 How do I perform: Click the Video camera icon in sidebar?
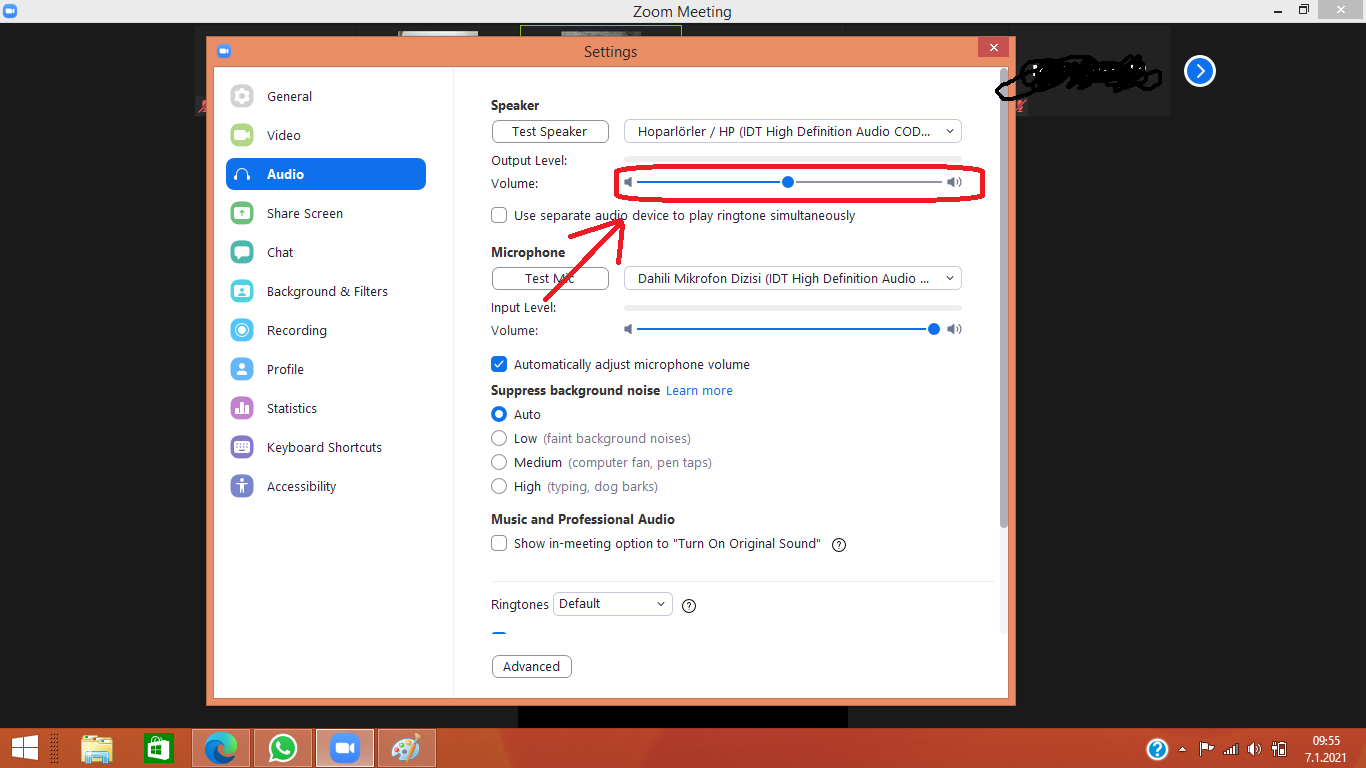click(x=242, y=135)
